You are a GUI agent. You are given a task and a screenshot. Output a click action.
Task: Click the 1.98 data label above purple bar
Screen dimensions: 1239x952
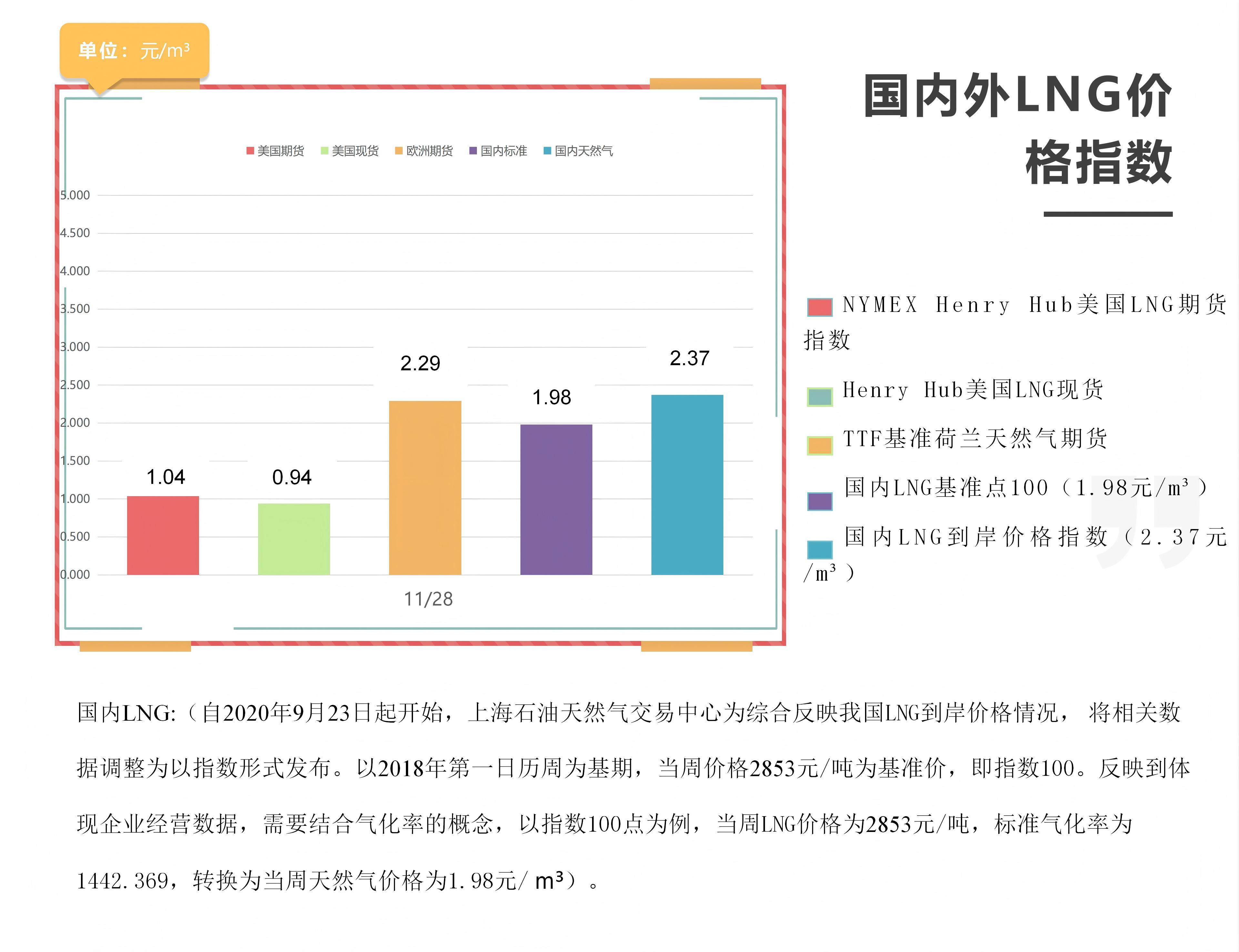pos(551,397)
